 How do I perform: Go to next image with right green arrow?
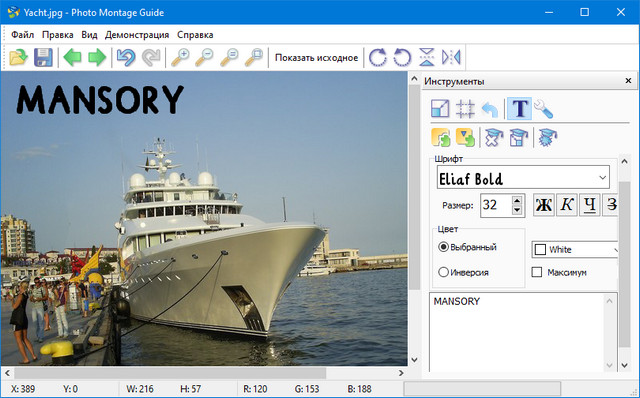[x=97, y=57]
